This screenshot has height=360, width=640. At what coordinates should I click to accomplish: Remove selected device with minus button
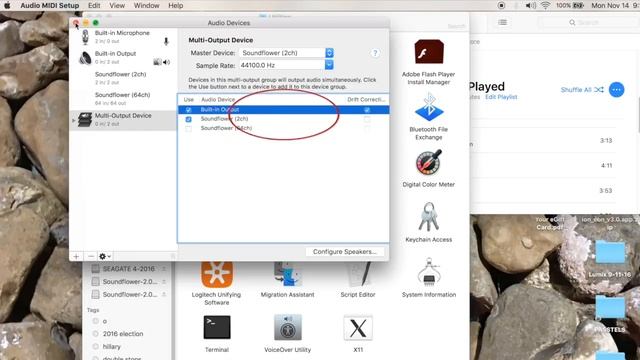(x=91, y=256)
